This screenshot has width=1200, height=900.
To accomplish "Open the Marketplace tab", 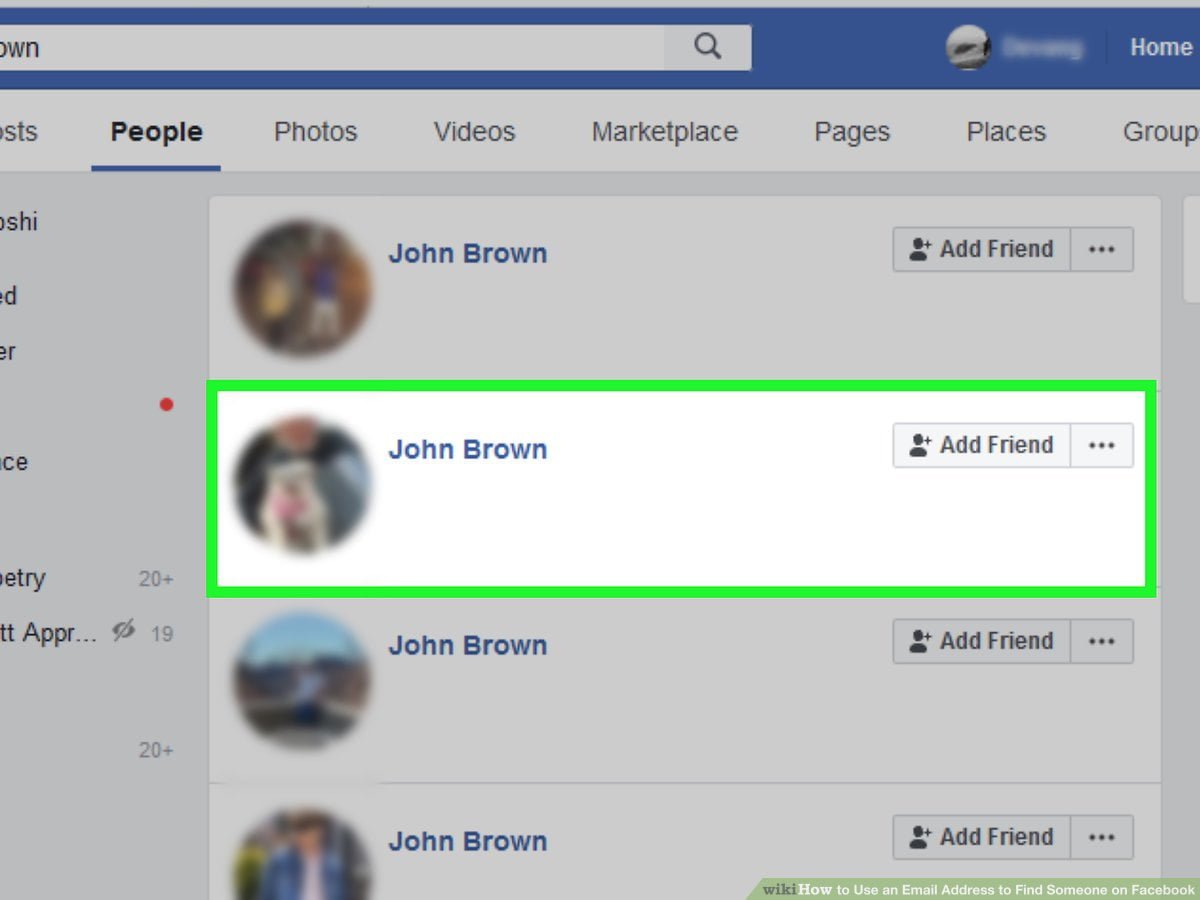I will click(665, 131).
